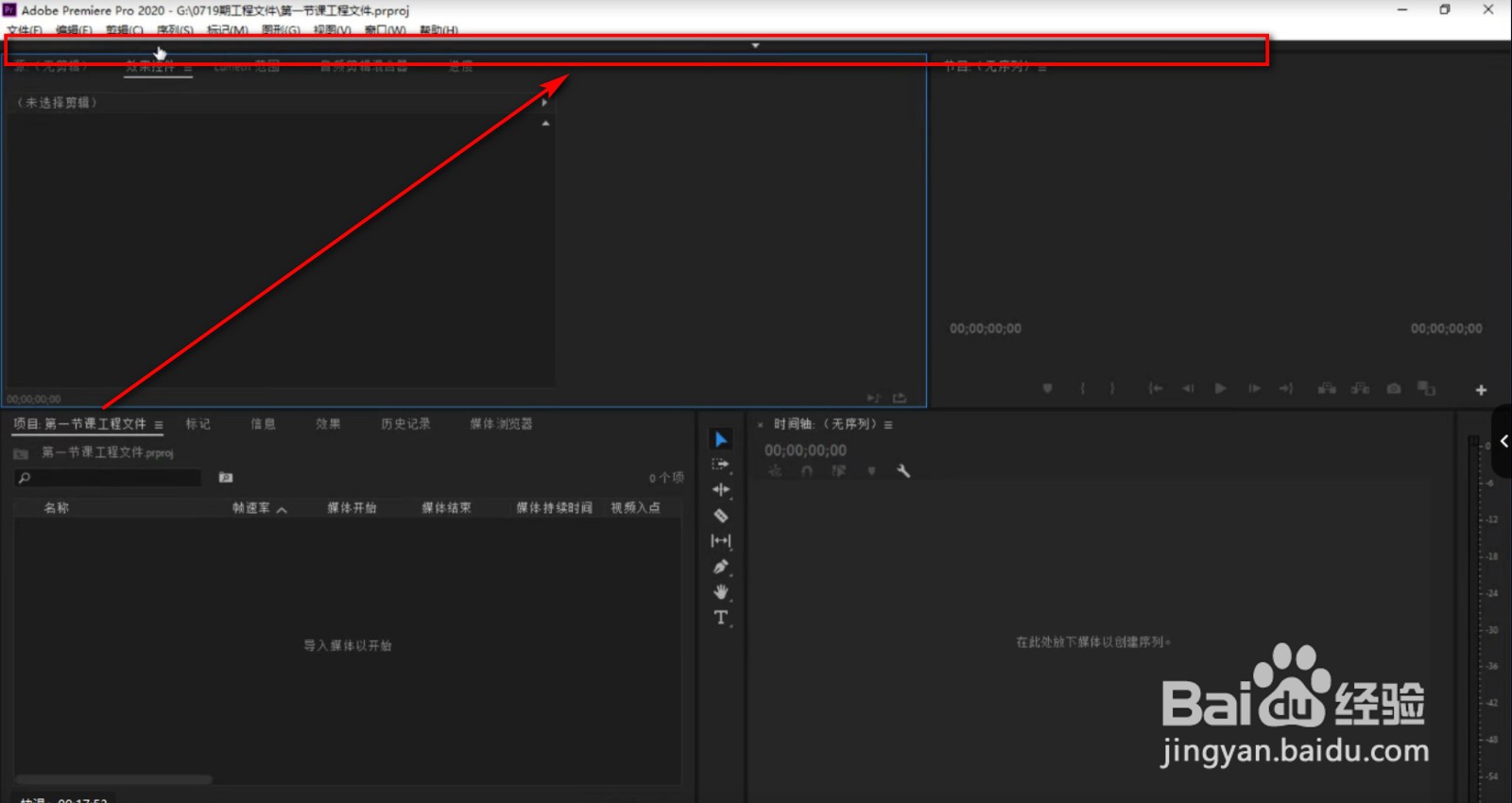Viewport: 1512px width, 803px height.
Task: Switch to the 信息 tab
Action: (x=264, y=424)
